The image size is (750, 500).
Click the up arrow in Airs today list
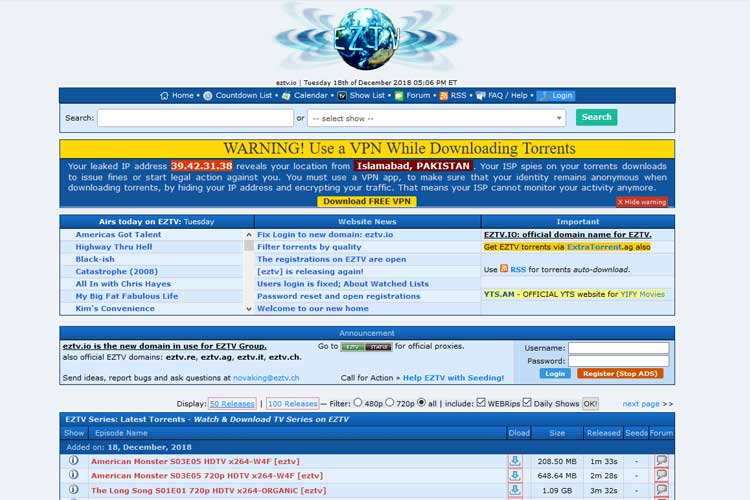[249, 234]
